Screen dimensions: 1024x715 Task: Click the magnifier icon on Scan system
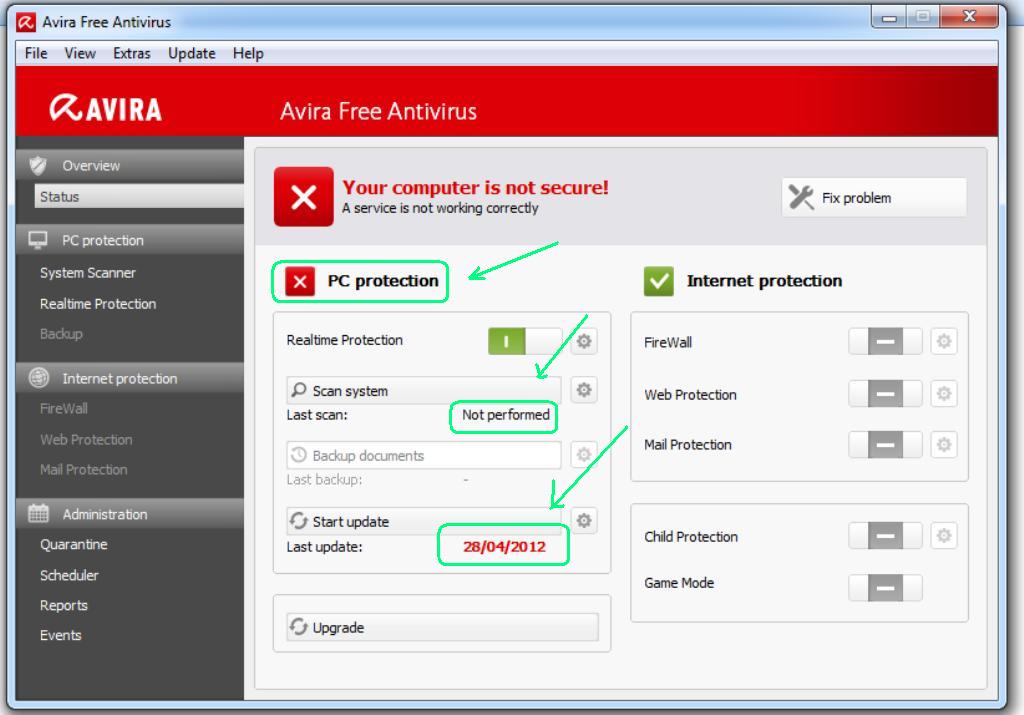(x=298, y=390)
